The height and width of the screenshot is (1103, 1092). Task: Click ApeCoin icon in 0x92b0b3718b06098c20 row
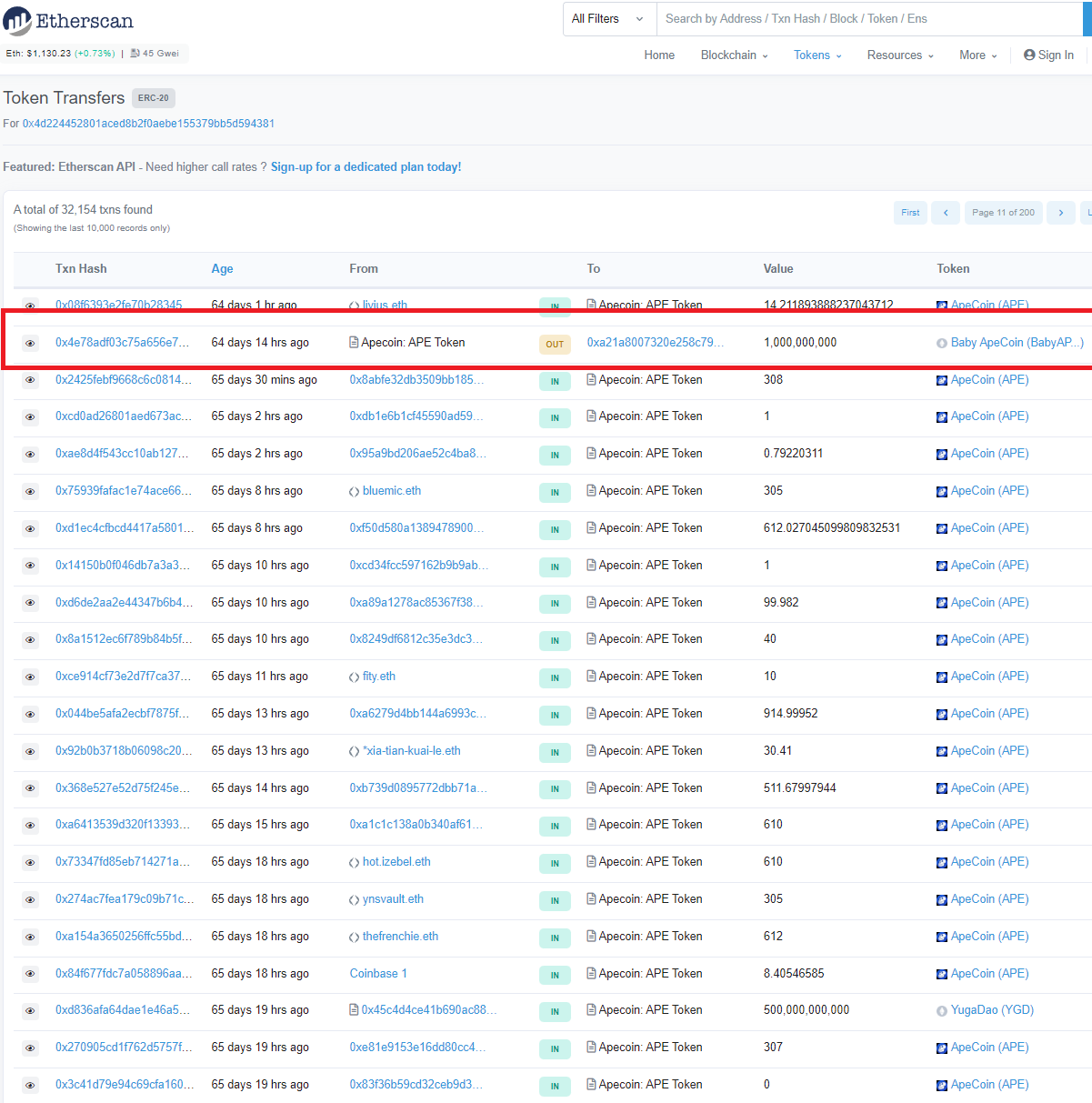point(942,752)
